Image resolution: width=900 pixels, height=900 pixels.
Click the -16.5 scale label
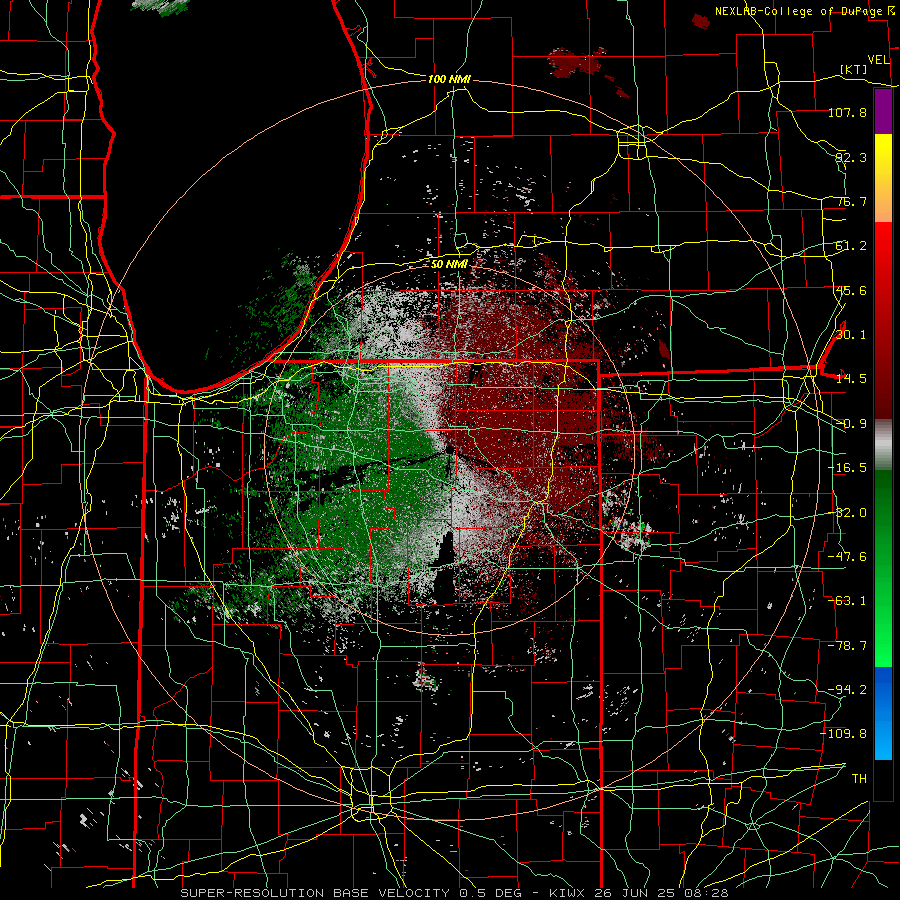tap(847, 468)
